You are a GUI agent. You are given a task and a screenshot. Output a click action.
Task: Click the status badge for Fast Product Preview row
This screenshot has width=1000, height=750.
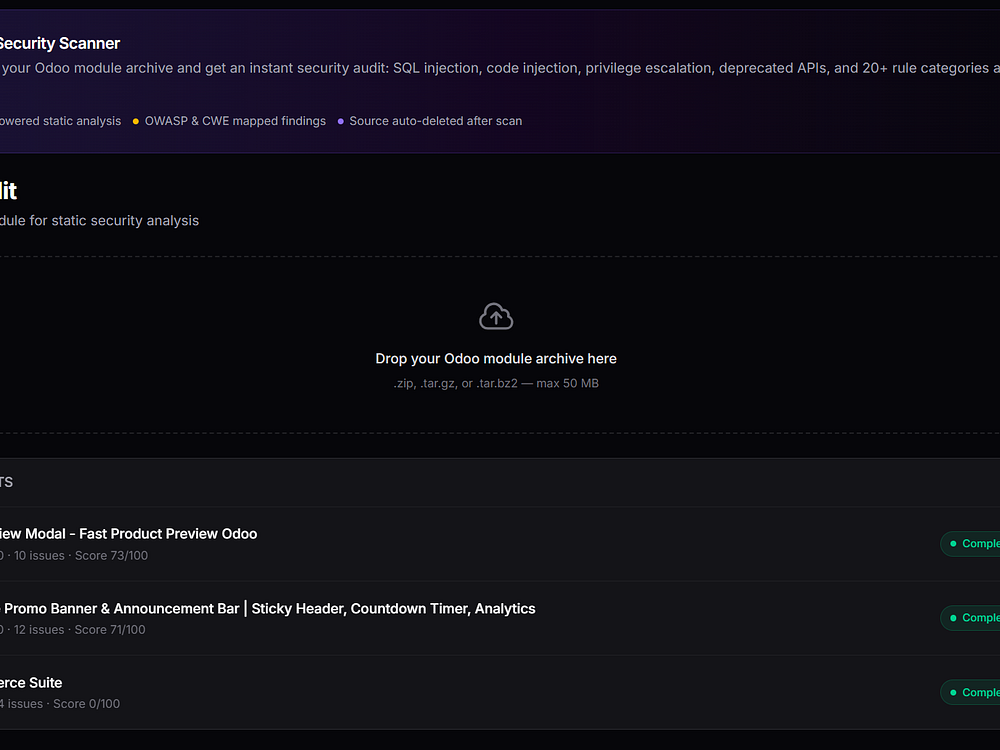click(x=970, y=543)
